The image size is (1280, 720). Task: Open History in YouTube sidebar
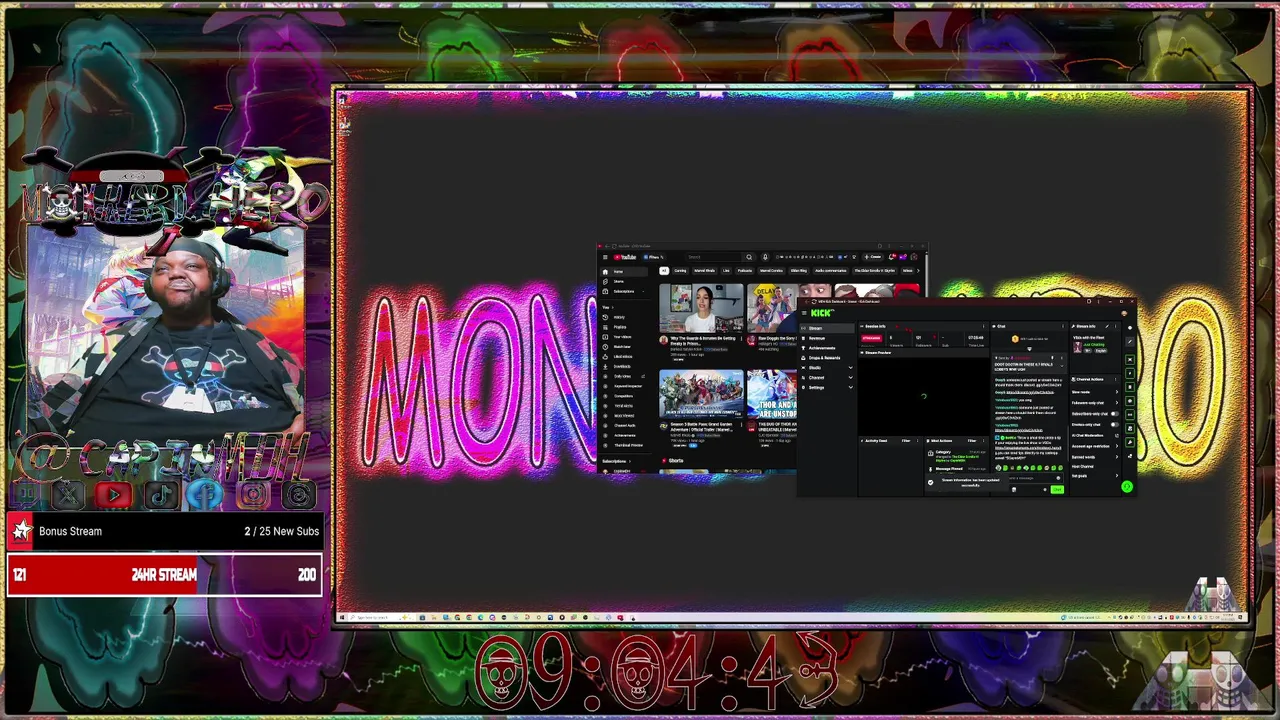coord(624,317)
